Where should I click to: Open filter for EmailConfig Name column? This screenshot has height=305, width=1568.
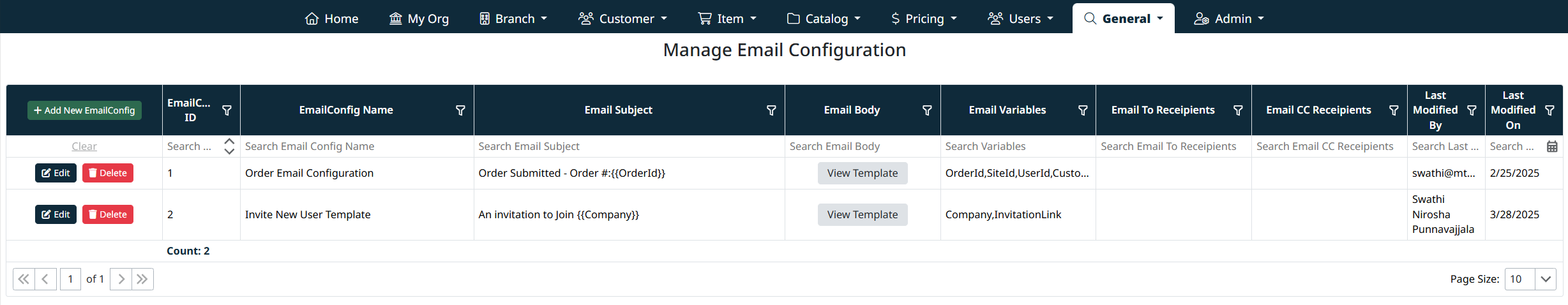tap(460, 110)
